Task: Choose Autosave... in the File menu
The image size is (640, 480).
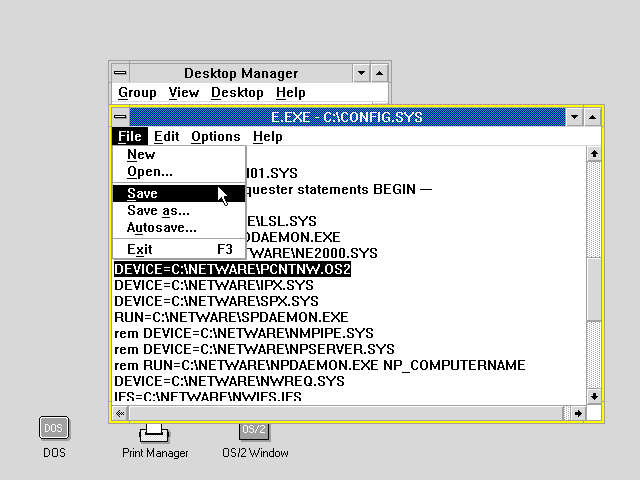Action: coord(179,227)
